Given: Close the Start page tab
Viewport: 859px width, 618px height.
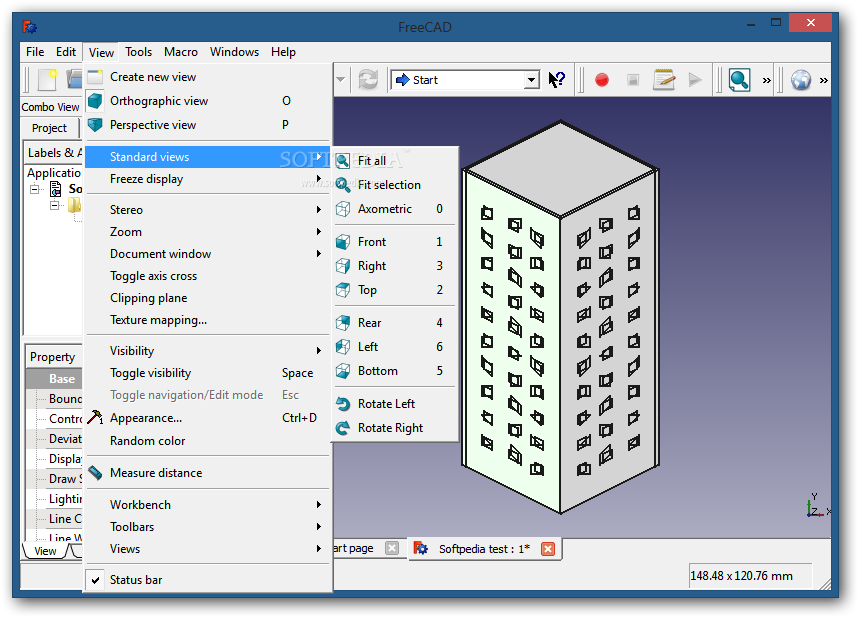Looking at the screenshot, I should pyautogui.click(x=392, y=548).
